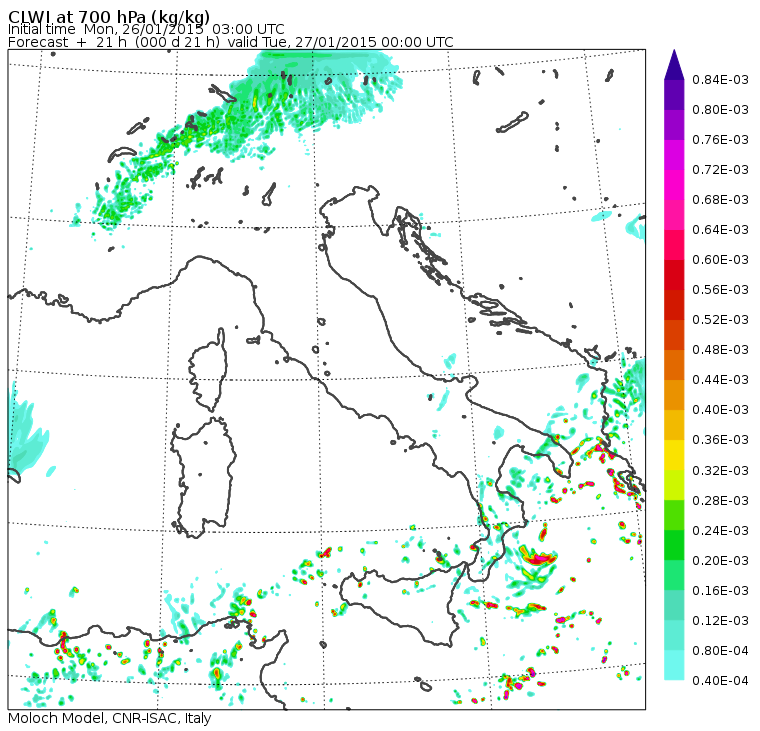Screen dimensions: 760x731
Task: Click the 0.16E-03 colorbar label
Action: pos(720,591)
